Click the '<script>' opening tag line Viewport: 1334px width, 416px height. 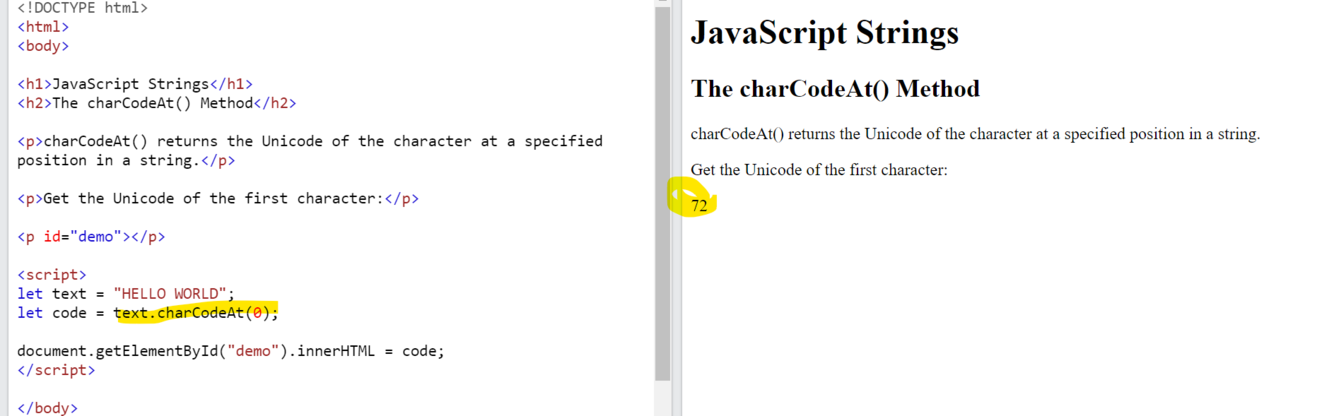52,274
